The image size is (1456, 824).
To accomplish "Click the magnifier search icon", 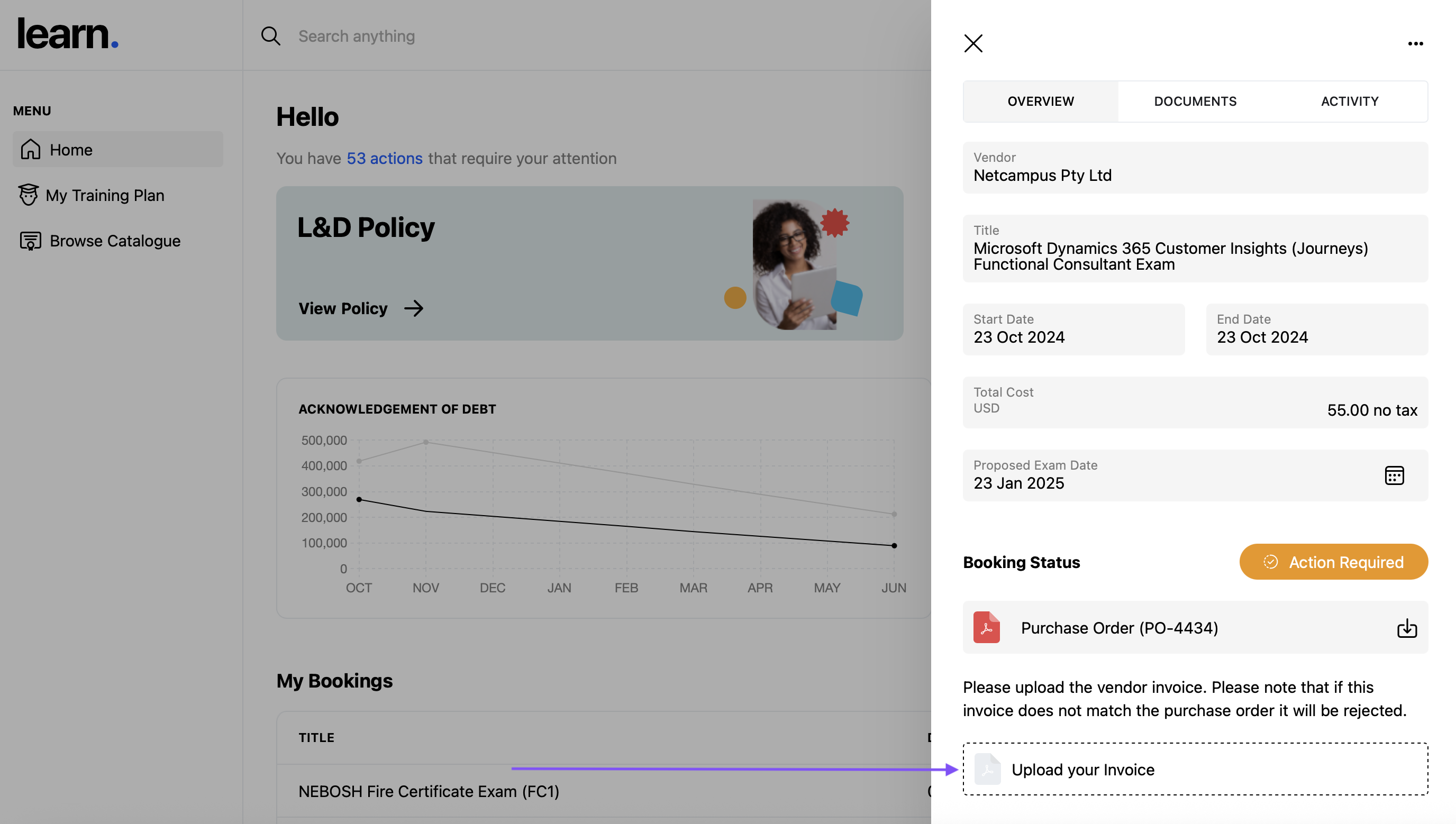I will click(x=270, y=36).
